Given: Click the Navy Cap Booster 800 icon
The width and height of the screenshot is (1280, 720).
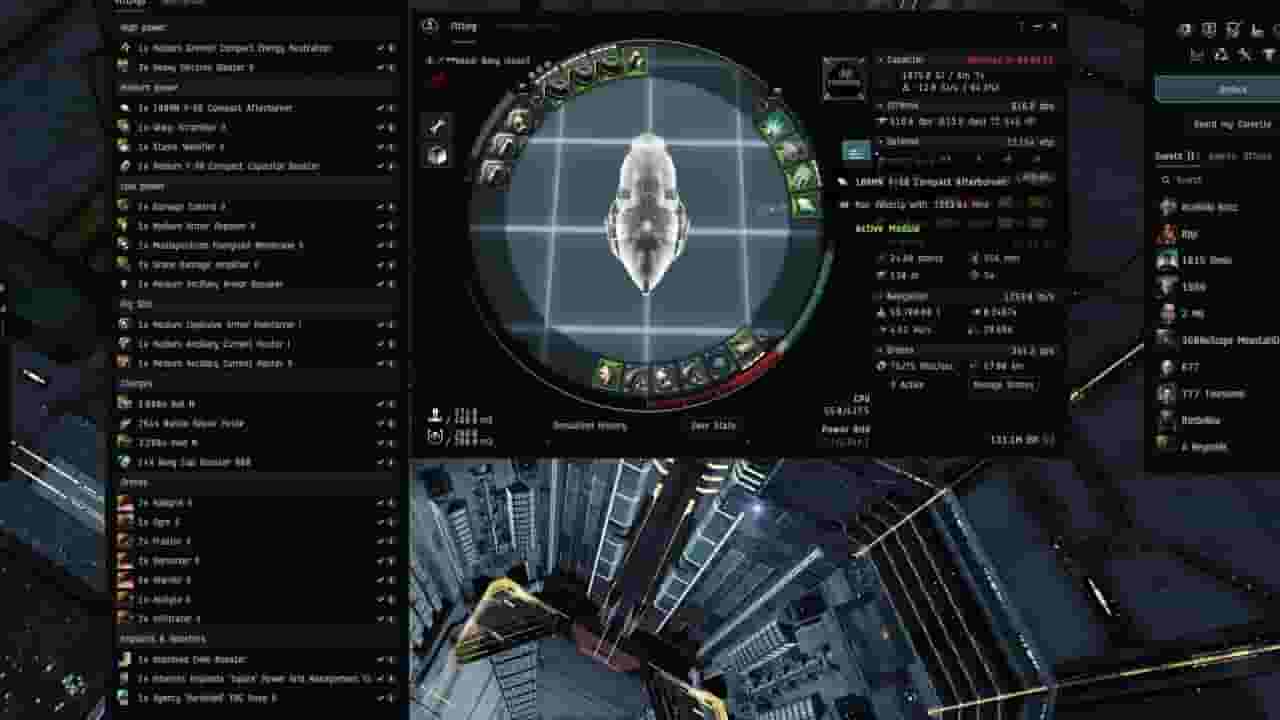Looking at the screenshot, I should click(x=124, y=462).
